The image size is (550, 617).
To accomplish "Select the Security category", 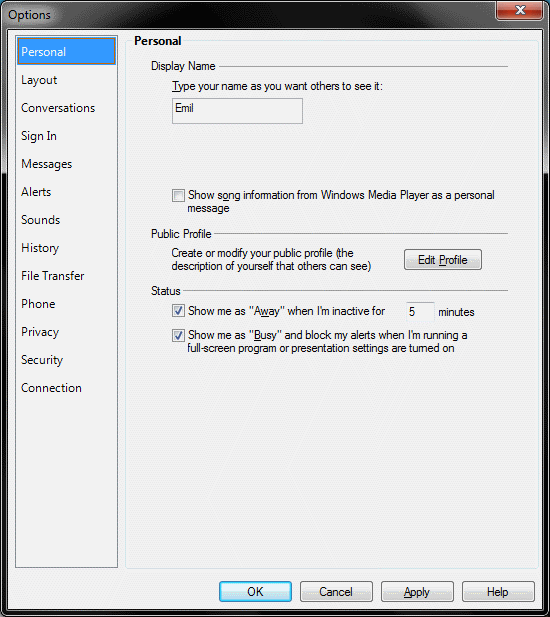I will coord(42,360).
